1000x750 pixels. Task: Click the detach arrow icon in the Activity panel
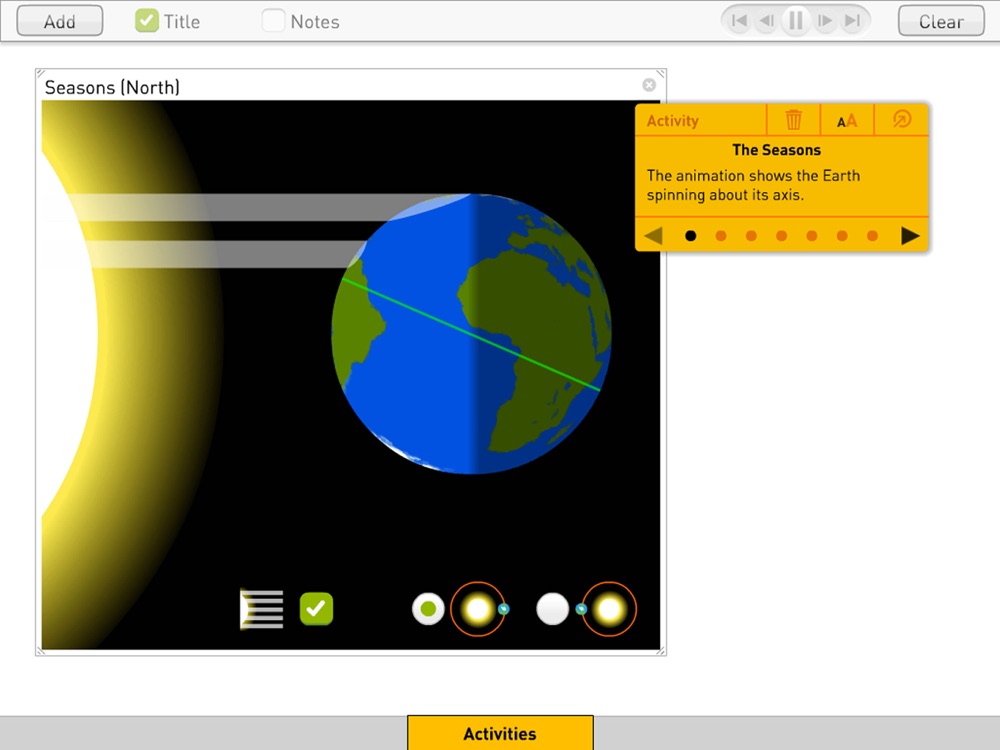[x=902, y=119]
